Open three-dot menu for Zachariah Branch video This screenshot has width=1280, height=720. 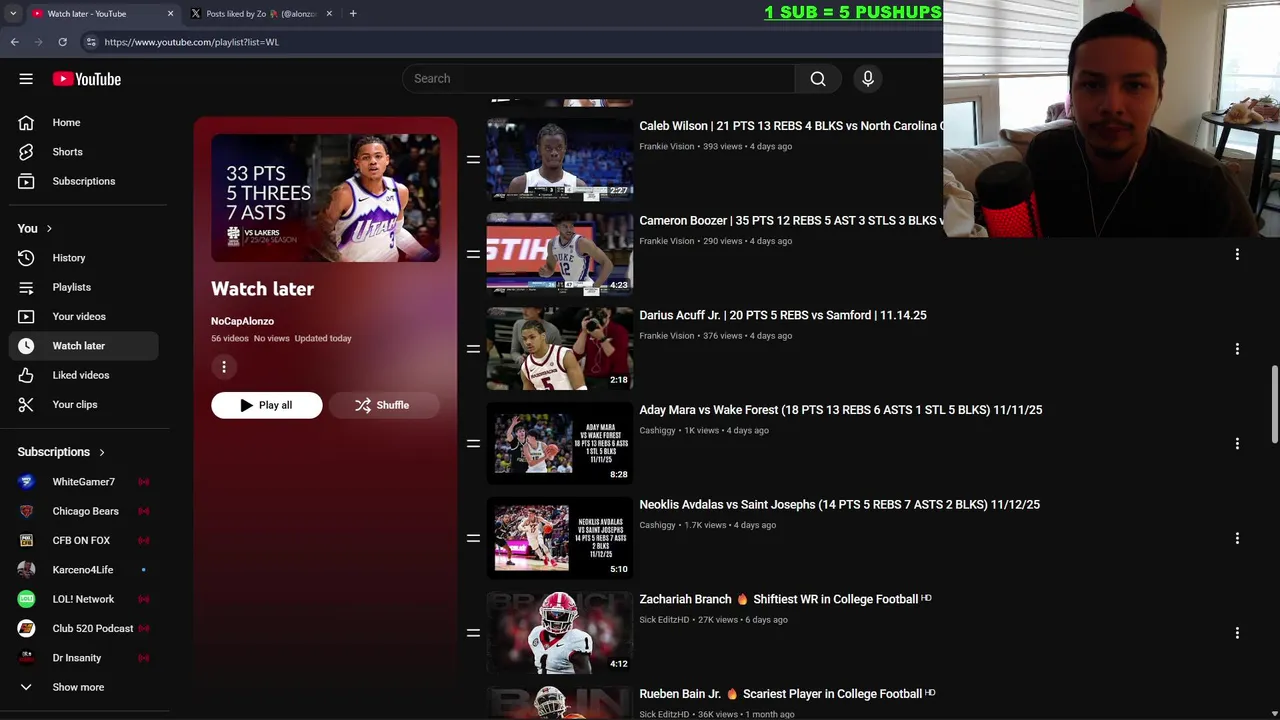1237,633
